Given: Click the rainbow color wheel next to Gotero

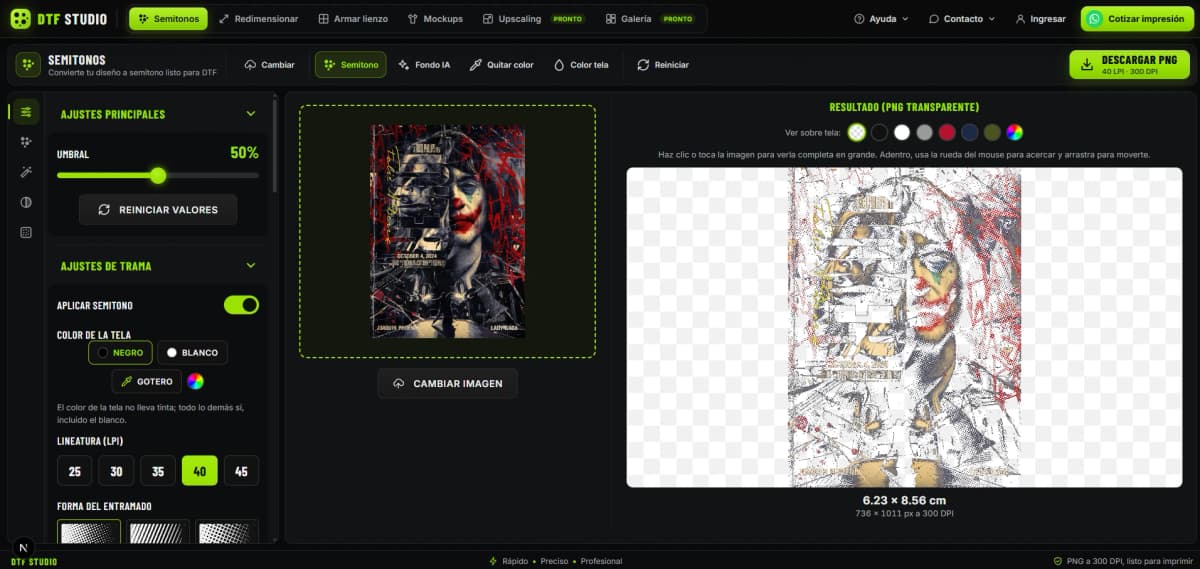Looking at the screenshot, I should [x=196, y=381].
